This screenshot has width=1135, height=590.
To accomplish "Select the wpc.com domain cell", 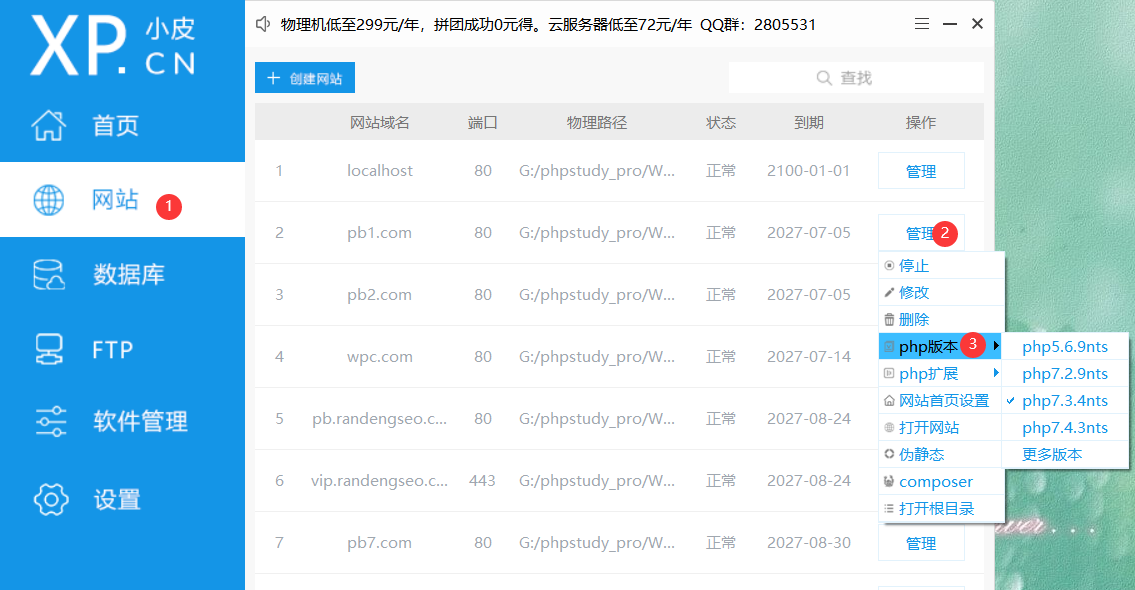I will pyautogui.click(x=379, y=357).
